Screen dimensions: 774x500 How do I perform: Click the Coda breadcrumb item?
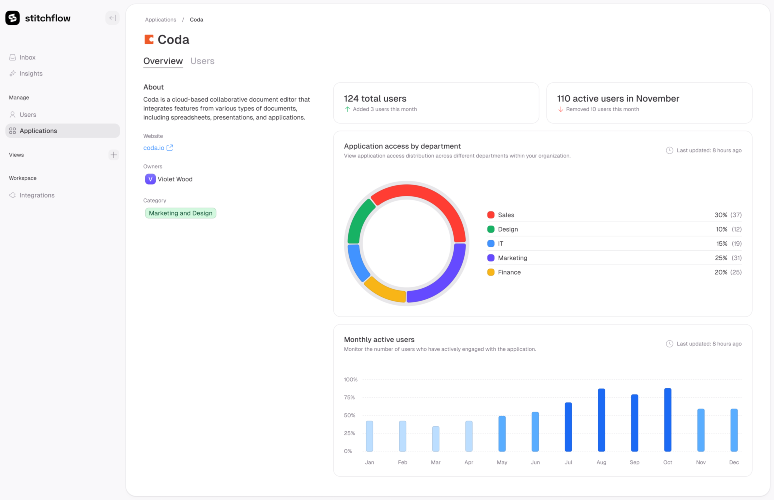point(196,20)
